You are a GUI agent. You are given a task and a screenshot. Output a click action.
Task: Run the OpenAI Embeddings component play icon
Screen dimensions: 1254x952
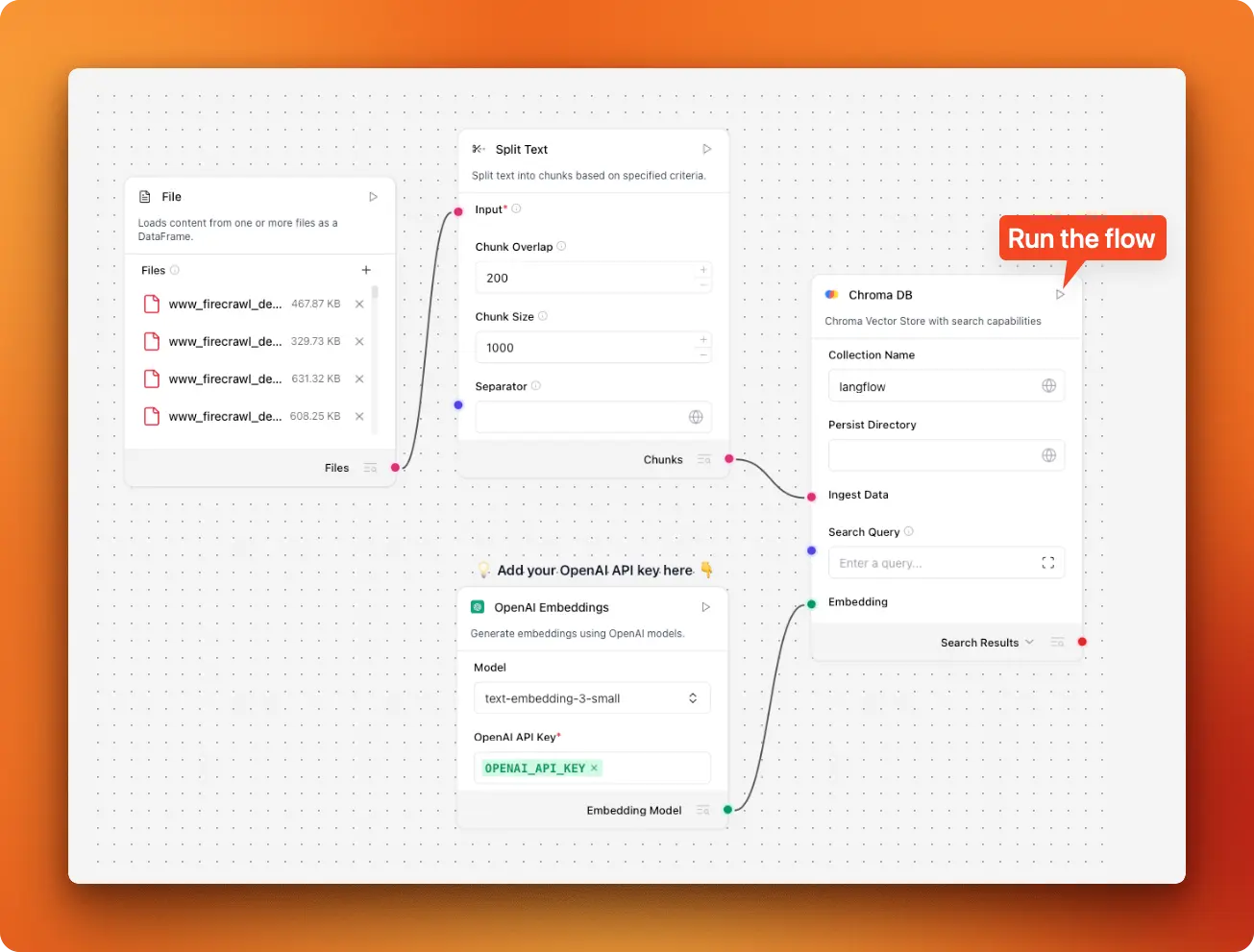pyautogui.click(x=705, y=607)
